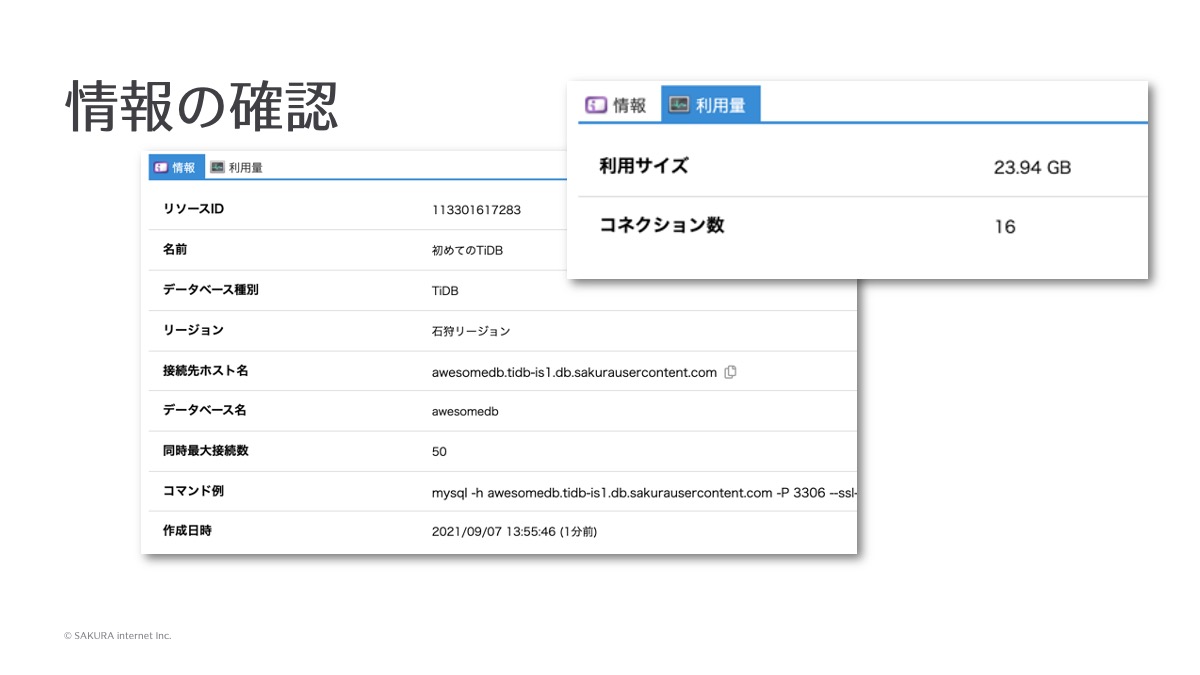Open the 情報 tab in the small panel
1200x675 pixels.
176,168
